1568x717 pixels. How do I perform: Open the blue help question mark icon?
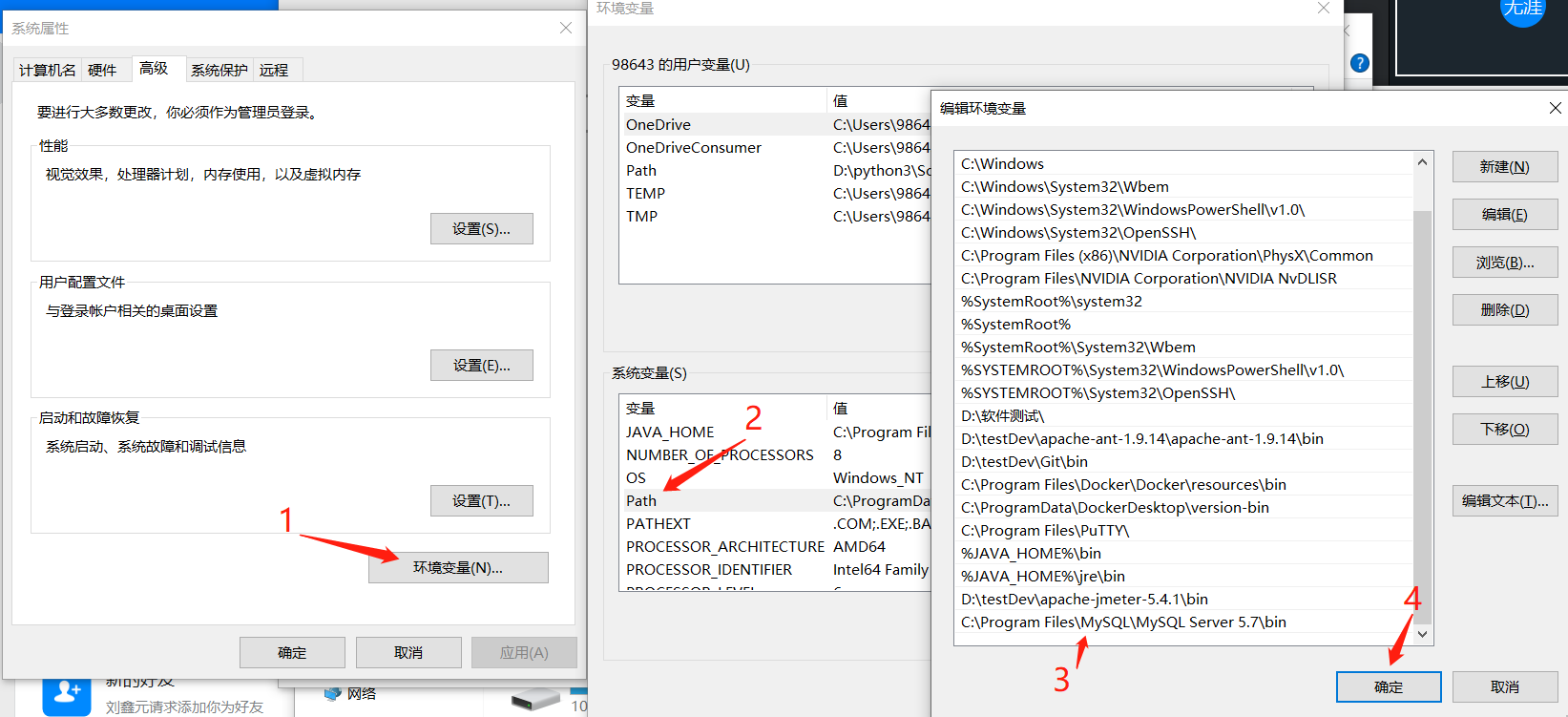[x=1360, y=63]
